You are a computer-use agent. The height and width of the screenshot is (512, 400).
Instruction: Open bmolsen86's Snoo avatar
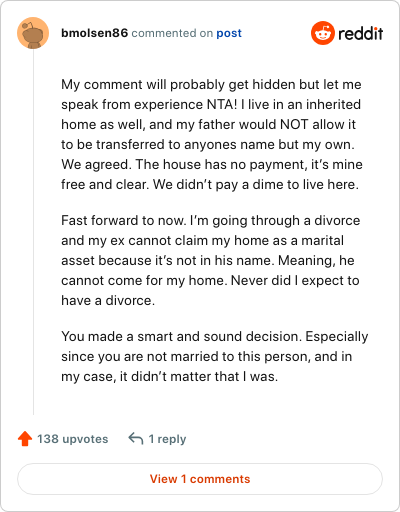click(x=33, y=33)
